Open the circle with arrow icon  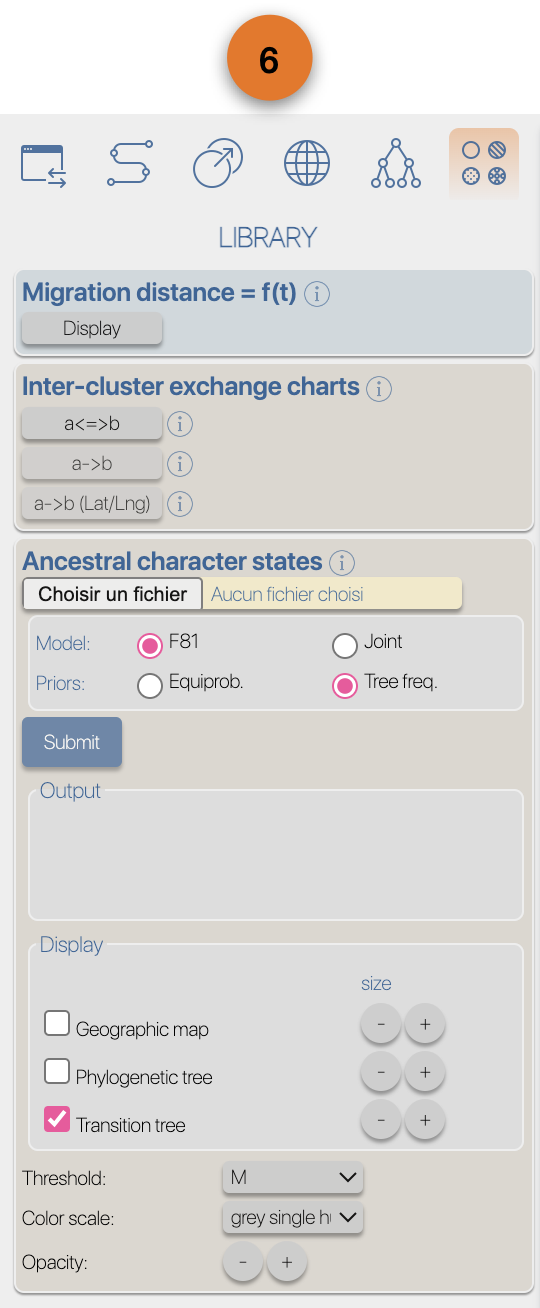click(217, 164)
